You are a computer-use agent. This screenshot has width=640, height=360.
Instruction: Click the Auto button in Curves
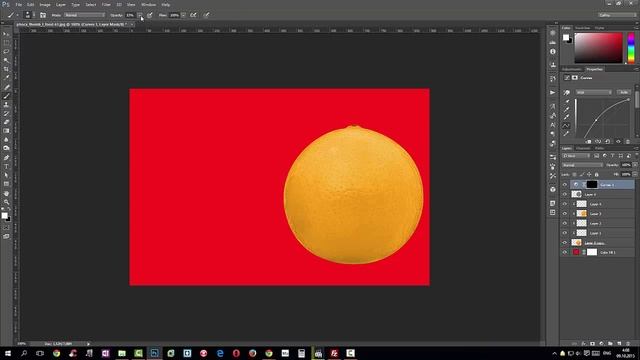tap(624, 93)
